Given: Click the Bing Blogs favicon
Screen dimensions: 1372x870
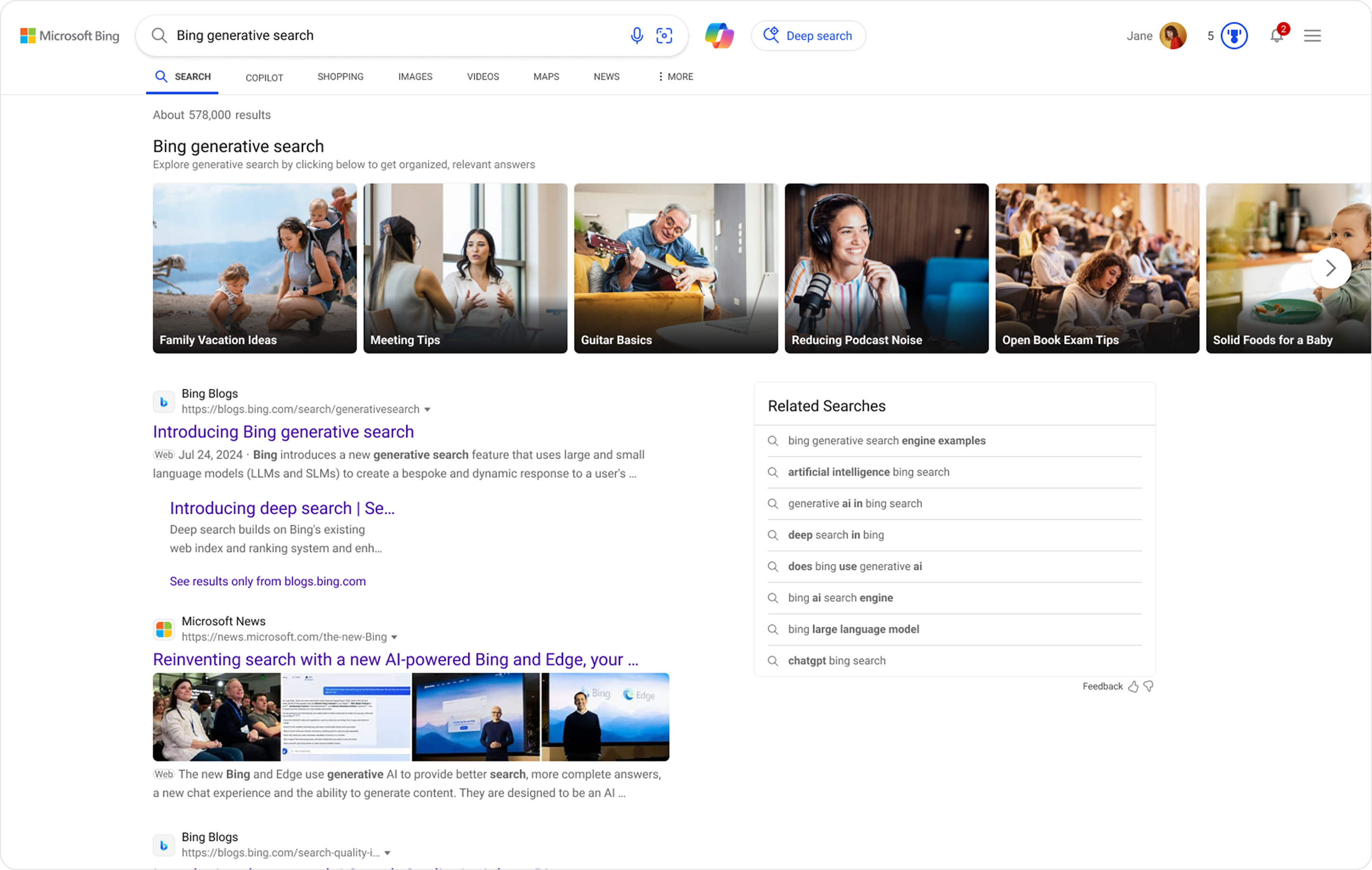Looking at the screenshot, I should click(x=164, y=402).
